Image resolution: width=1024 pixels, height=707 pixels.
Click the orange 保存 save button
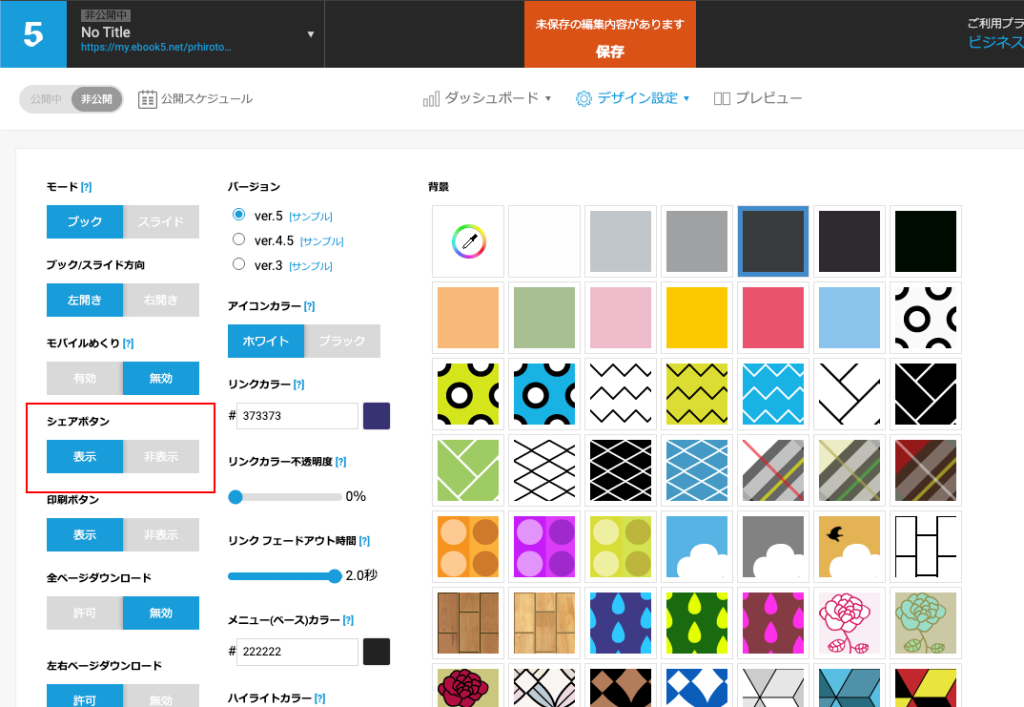609,35
